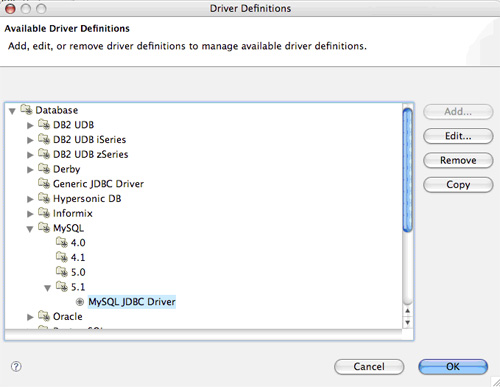This screenshot has width=500, height=387.
Task: Click the Remove button
Action: coord(458,160)
